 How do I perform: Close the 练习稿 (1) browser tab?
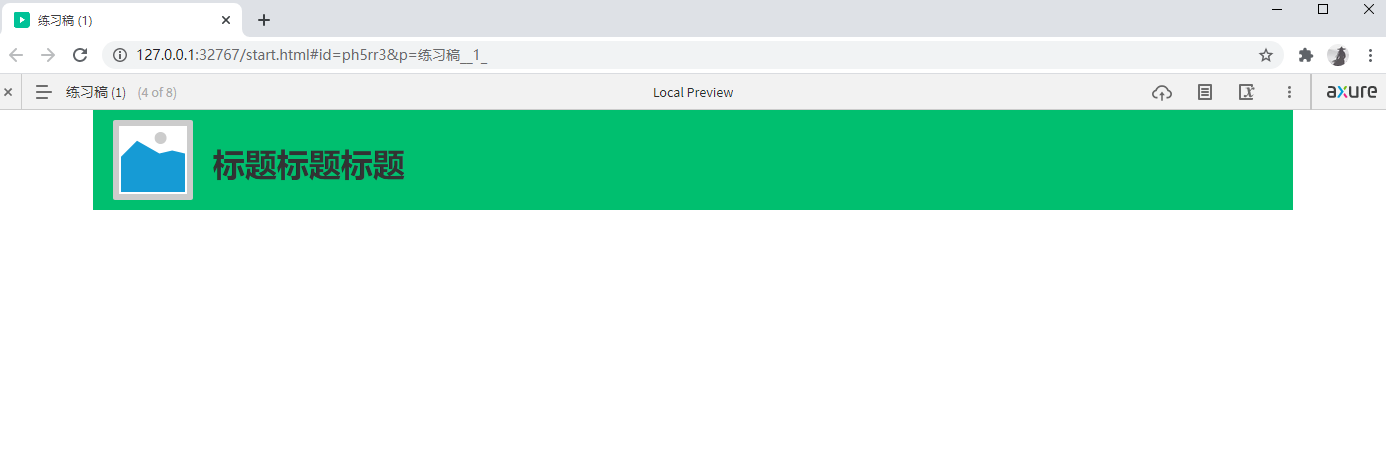(x=226, y=20)
